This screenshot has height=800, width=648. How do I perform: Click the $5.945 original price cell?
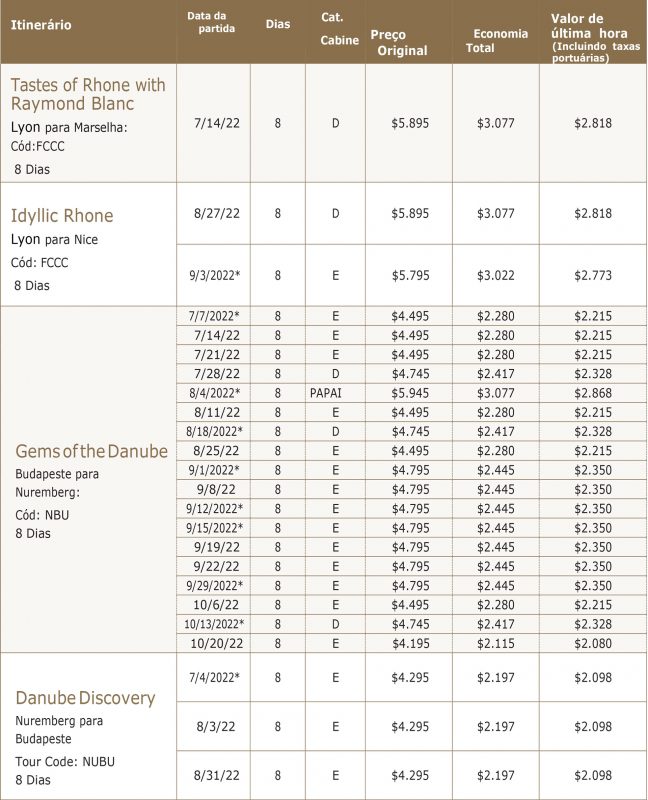point(410,393)
